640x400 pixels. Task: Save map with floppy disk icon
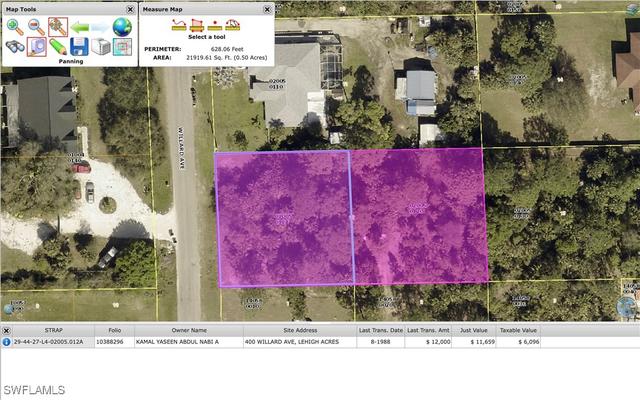79,46
